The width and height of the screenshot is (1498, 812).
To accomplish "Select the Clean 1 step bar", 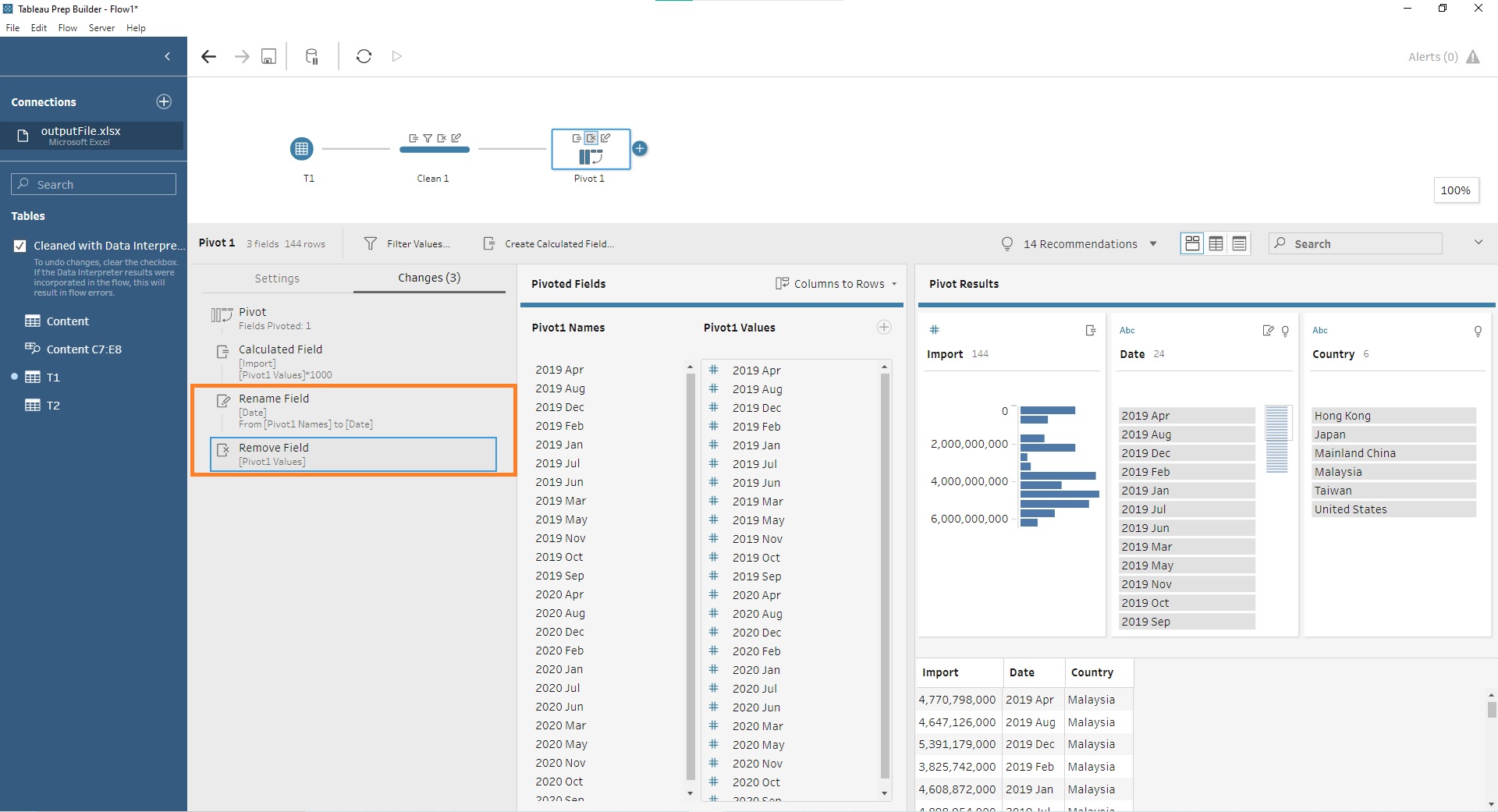I will 434,150.
